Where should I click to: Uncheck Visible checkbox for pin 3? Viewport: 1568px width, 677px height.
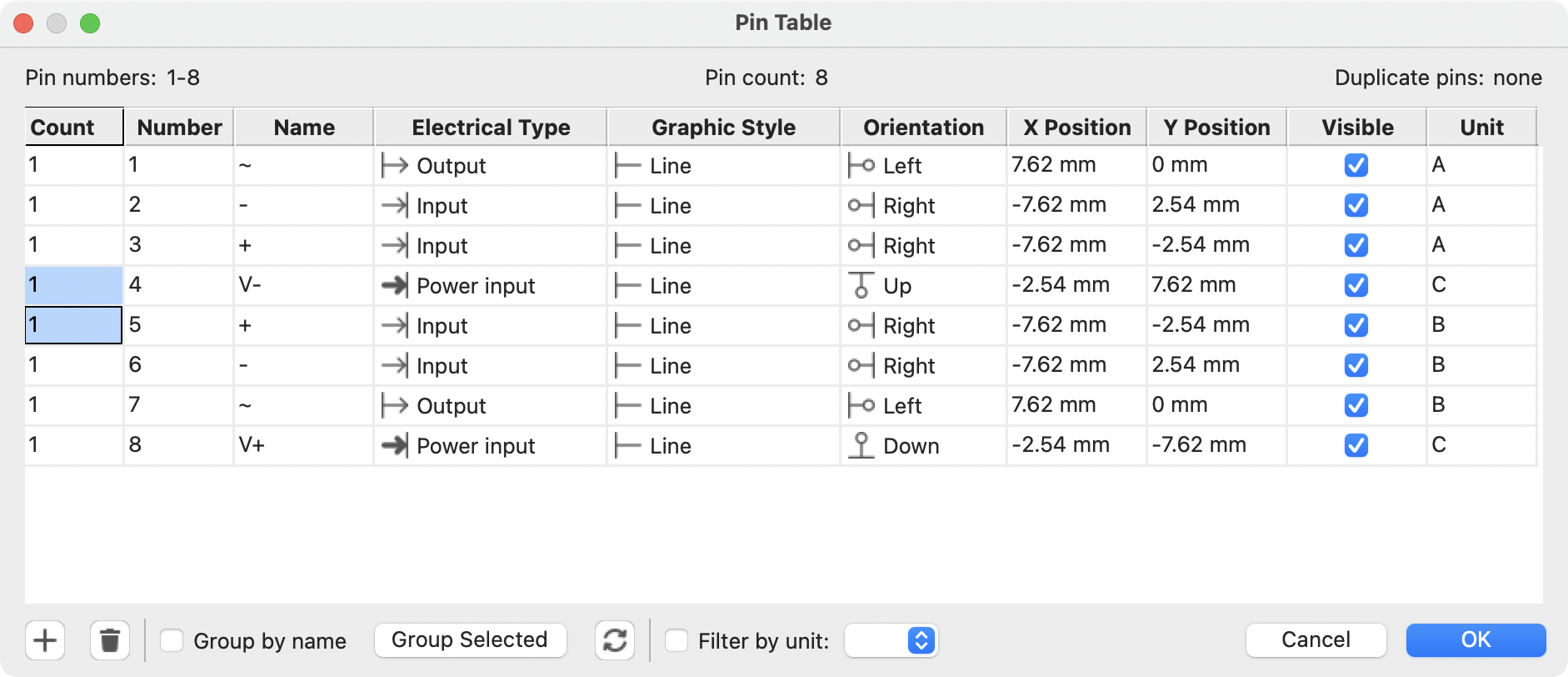[1356, 246]
